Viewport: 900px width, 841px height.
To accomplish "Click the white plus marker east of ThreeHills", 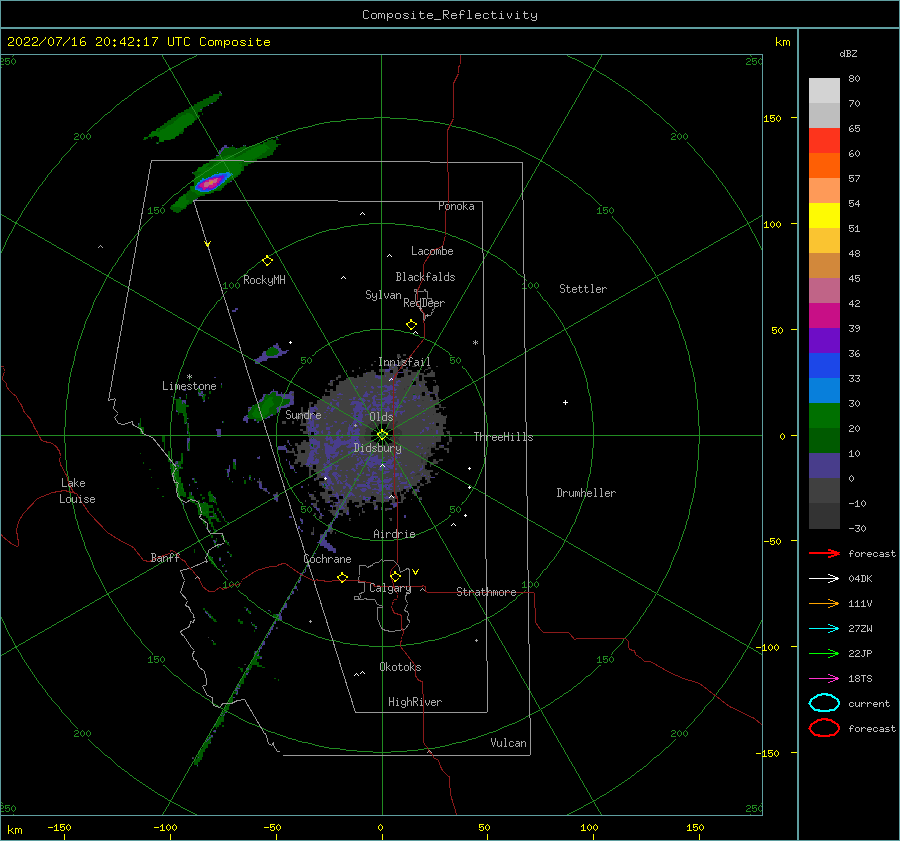I will 565,402.
